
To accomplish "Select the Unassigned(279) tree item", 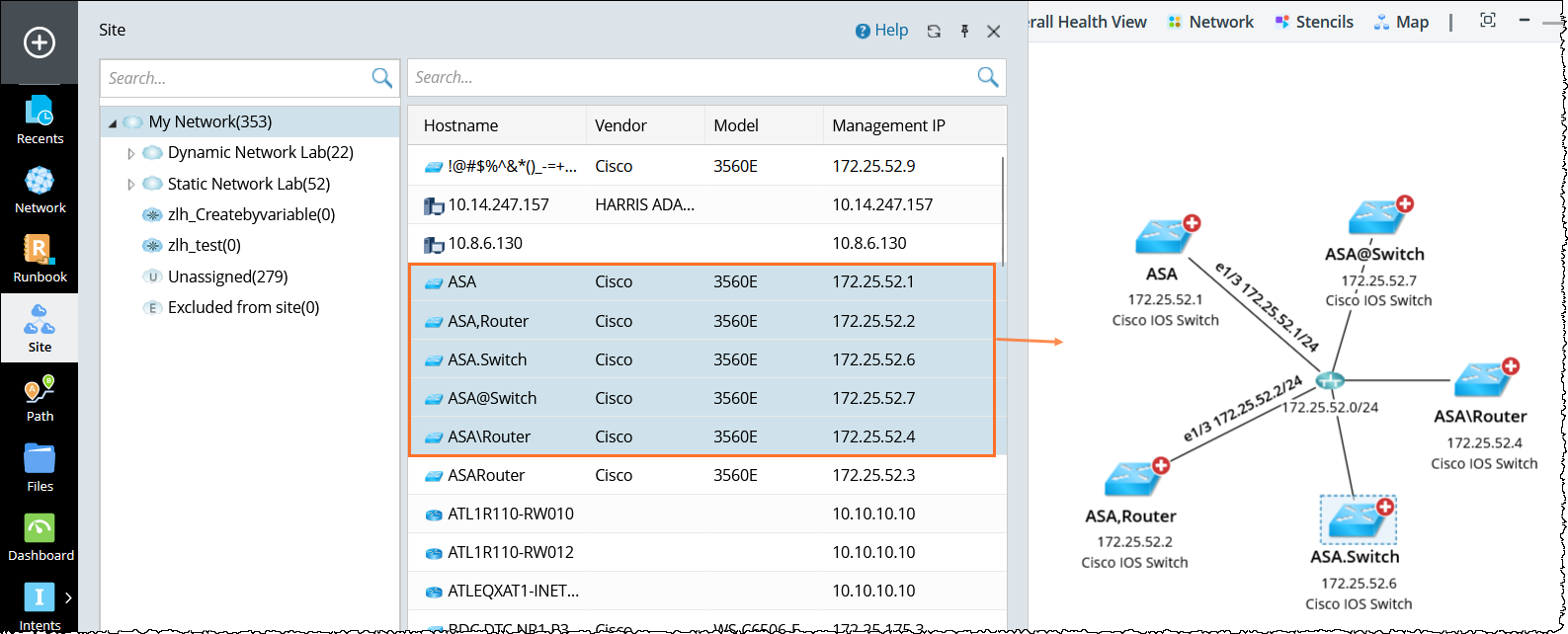I will tap(227, 277).
